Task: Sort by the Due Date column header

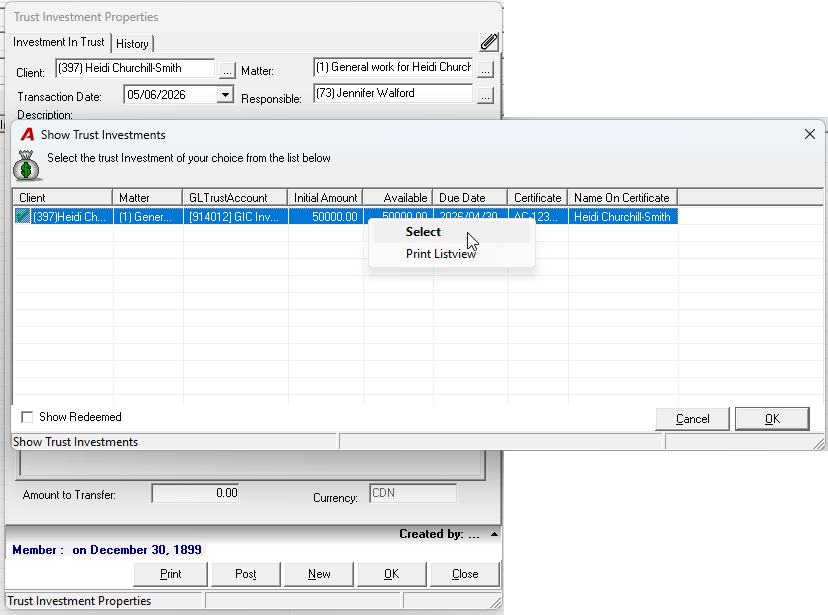Action: pos(470,198)
